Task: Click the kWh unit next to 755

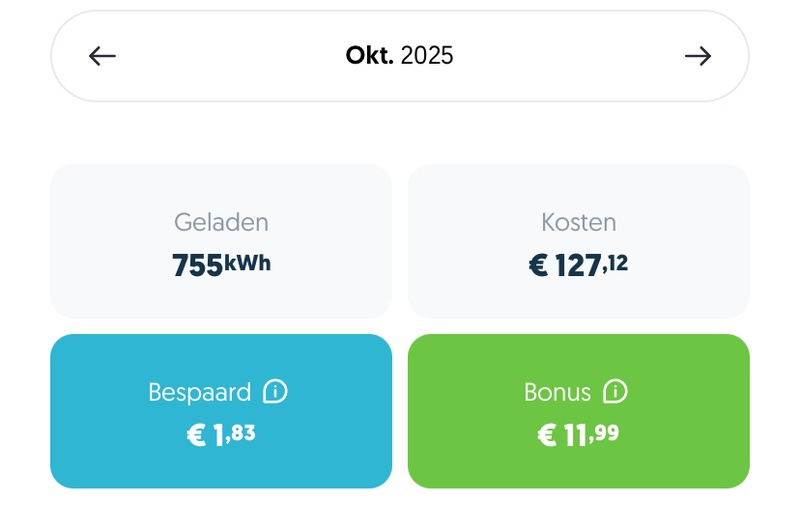Action: [x=247, y=263]
